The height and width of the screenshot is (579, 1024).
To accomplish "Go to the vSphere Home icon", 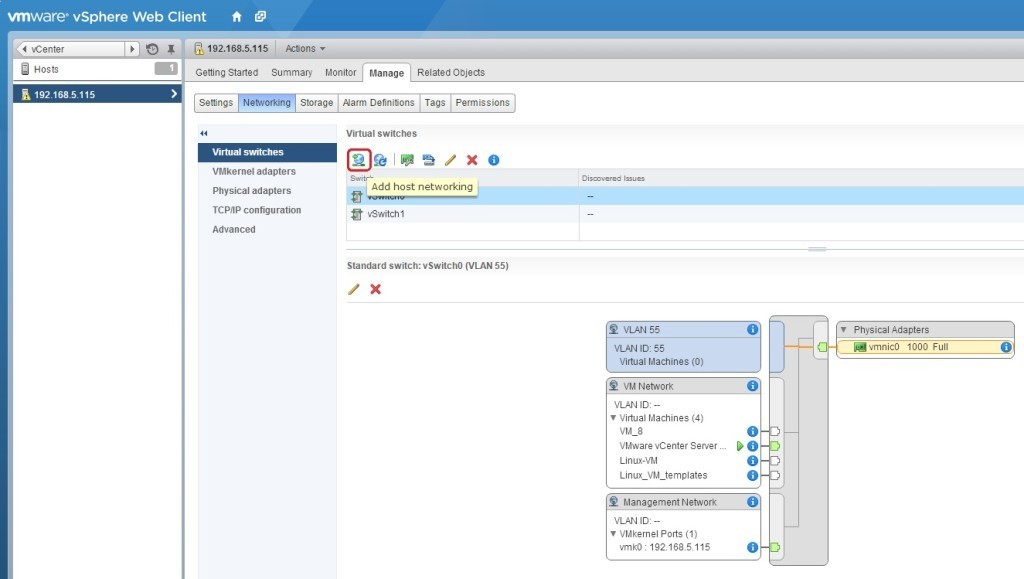I will [236, 17].
